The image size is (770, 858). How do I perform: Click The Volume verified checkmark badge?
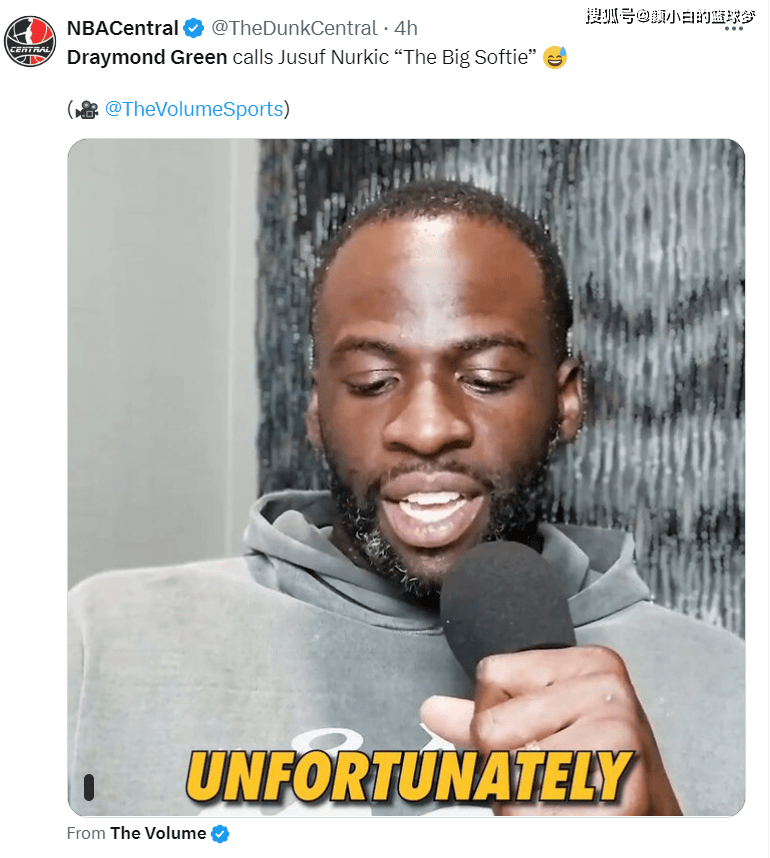[x=220, y=834]
